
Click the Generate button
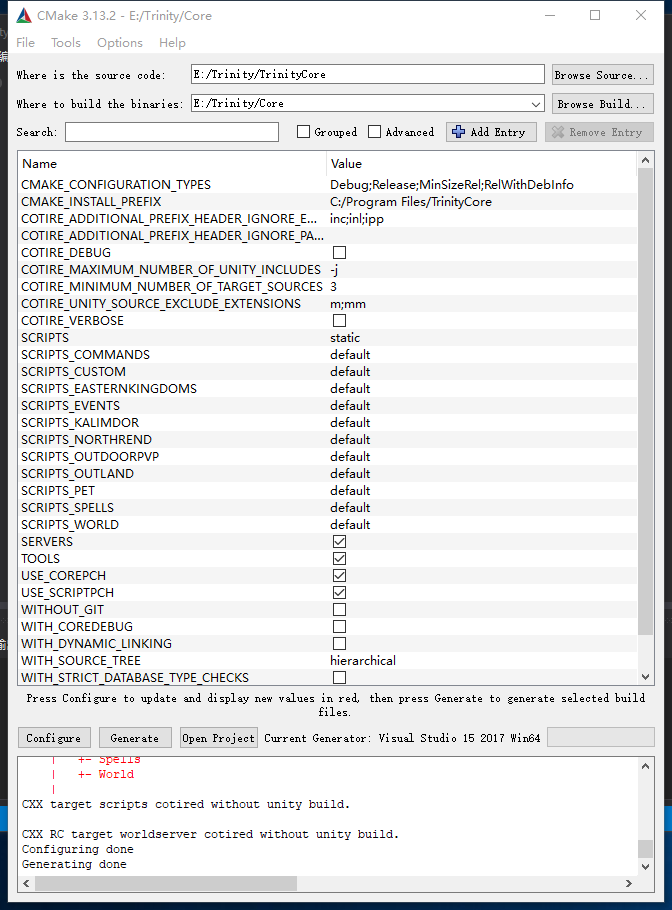coord(135,738)
